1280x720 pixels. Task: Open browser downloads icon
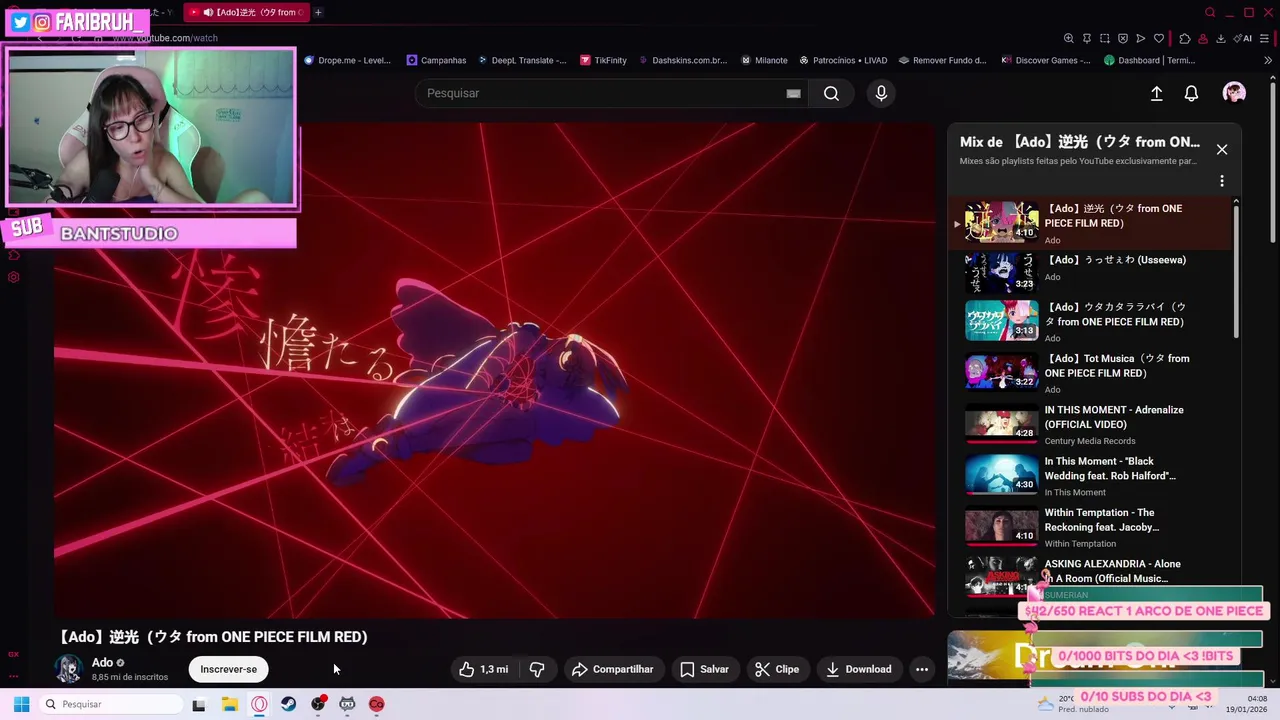coord(1221,38)
